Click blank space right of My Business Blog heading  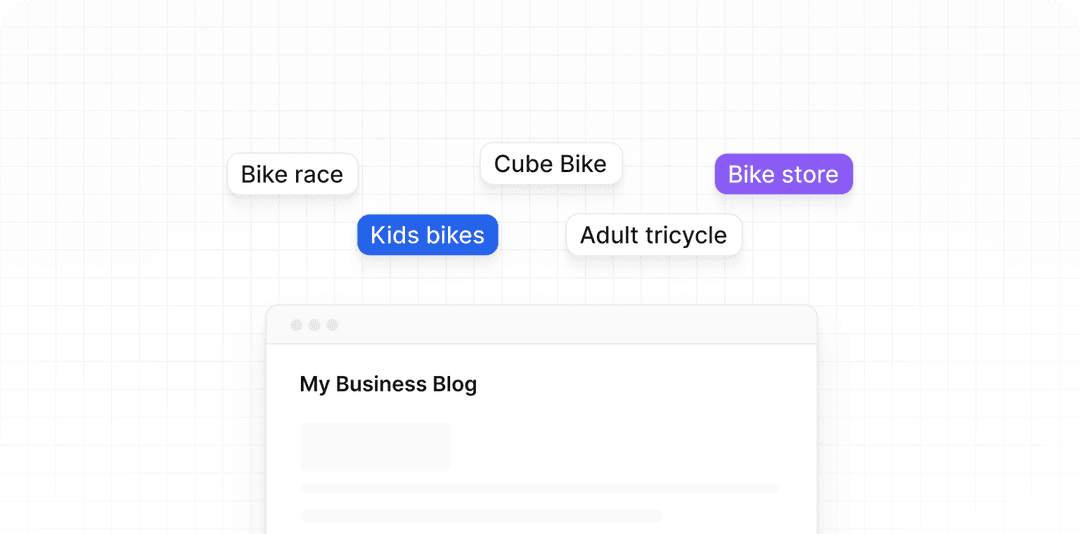(x=650, y=384)
